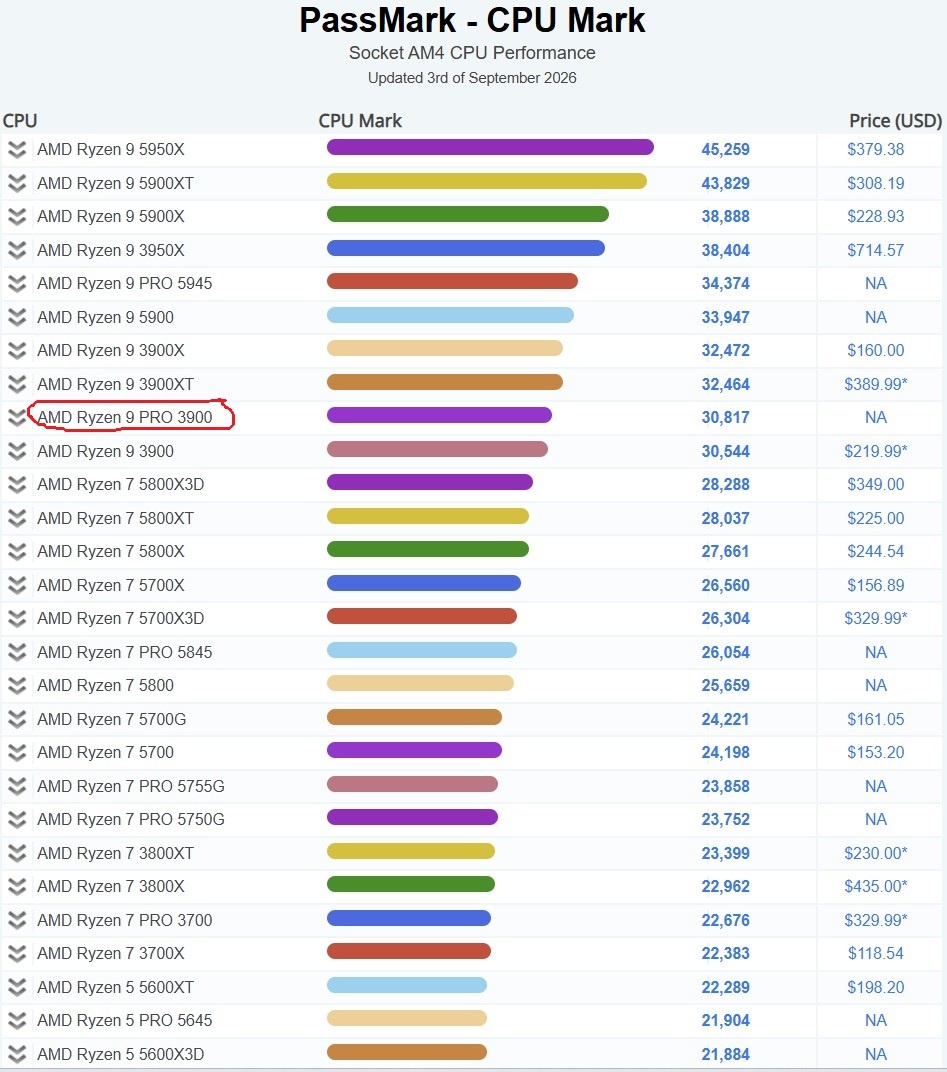Click double-chevron icon beside Ryzen 7 5700G
The width and height of the screenshot is (947, 1072).
17,719
